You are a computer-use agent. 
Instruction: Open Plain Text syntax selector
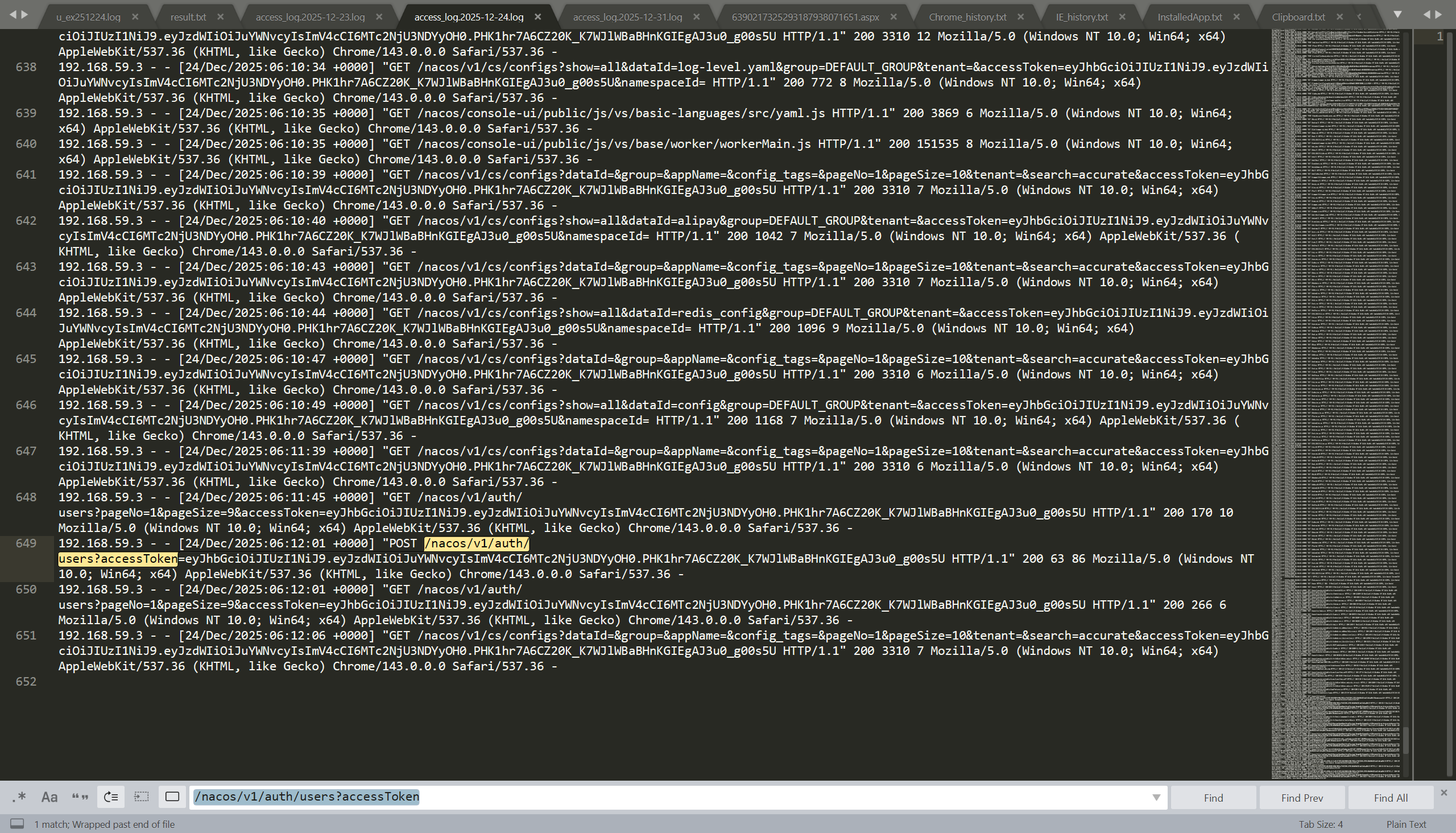pos(1406,824)
